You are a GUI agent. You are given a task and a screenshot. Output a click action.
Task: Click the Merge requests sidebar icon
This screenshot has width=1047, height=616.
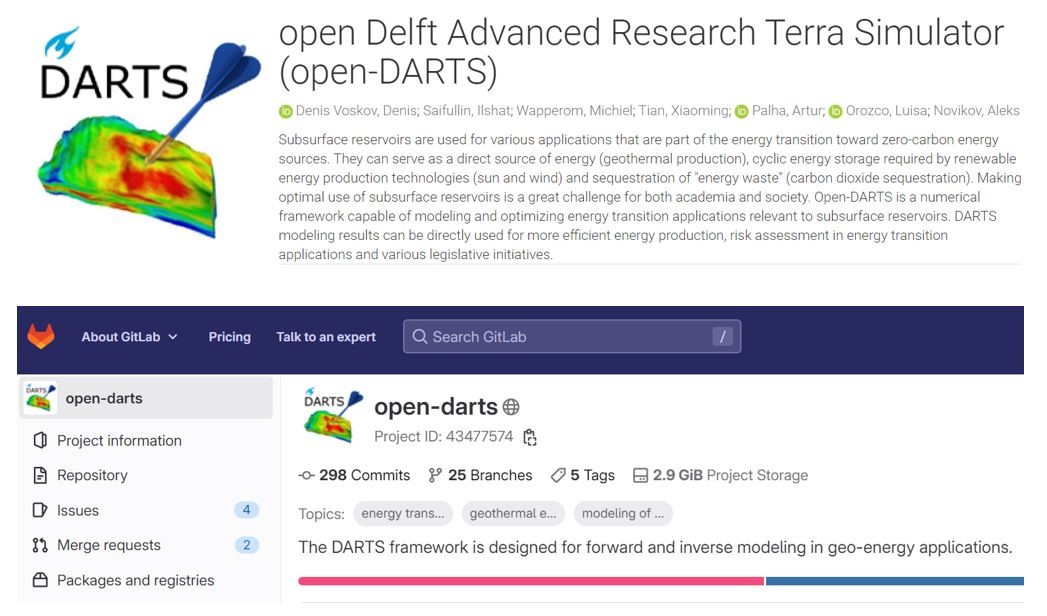coord(40,545)
